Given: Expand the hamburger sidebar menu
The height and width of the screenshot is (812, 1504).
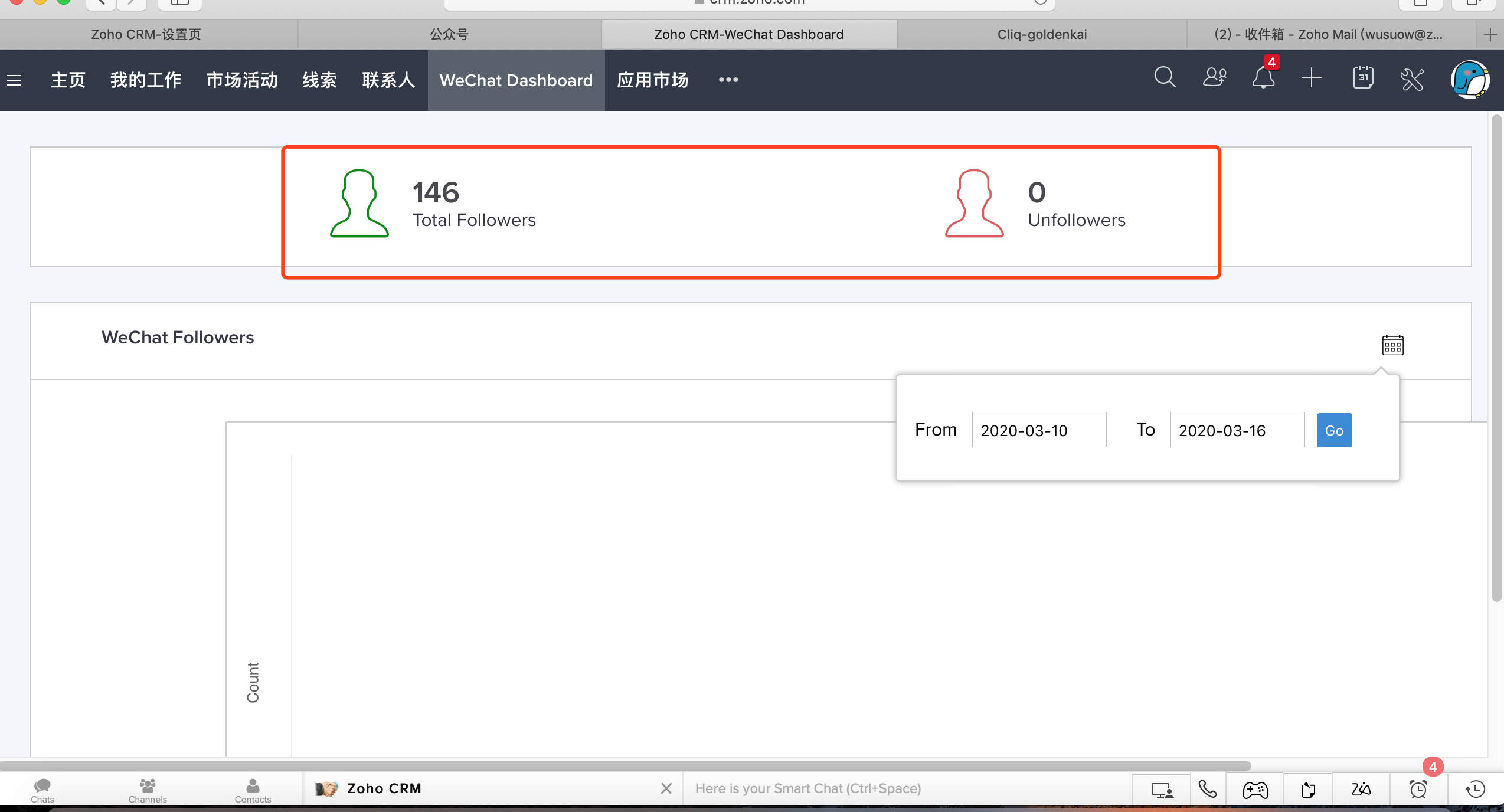Looking at the screenshot, I should coord(15,80).
